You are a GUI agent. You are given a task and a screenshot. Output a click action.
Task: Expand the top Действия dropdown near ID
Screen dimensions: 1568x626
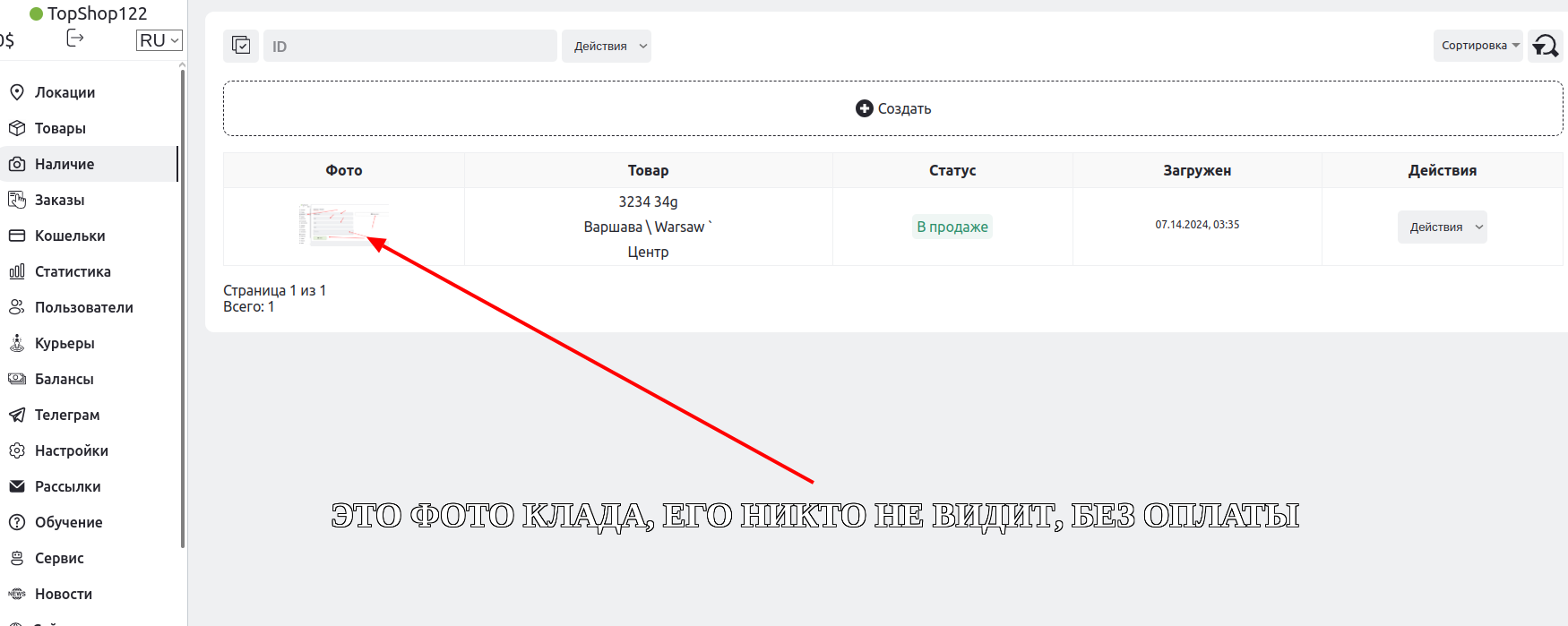(x=607, y=47)
